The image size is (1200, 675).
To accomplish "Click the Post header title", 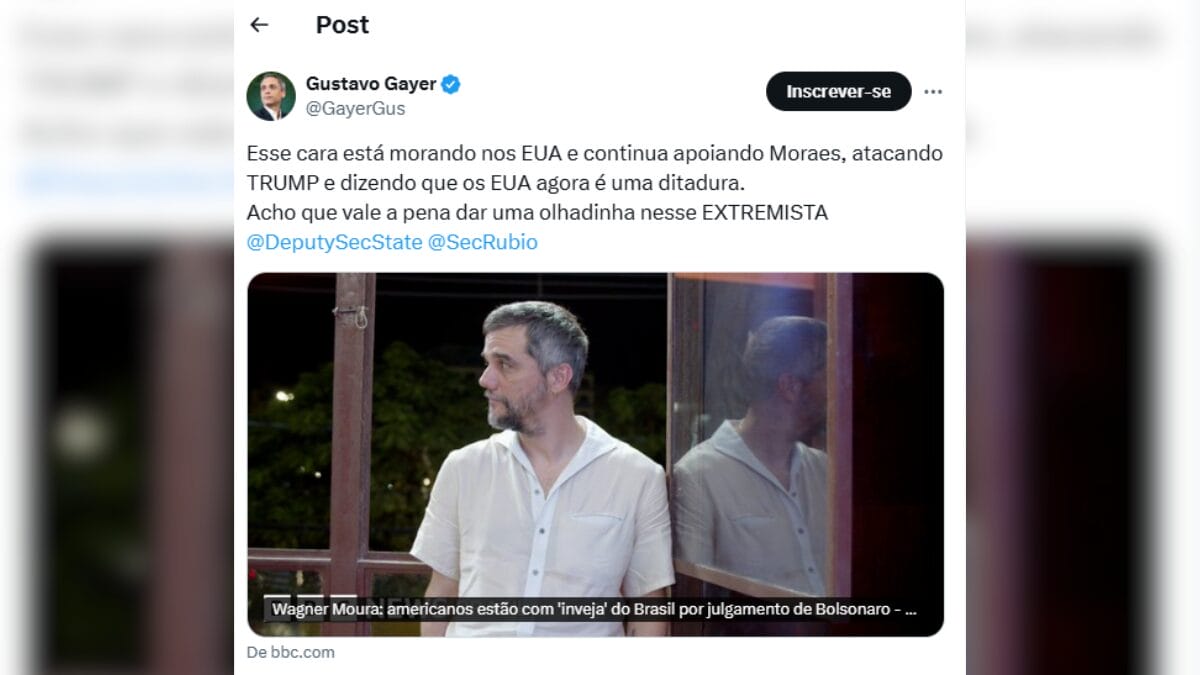I will click(x=342, y=25).
